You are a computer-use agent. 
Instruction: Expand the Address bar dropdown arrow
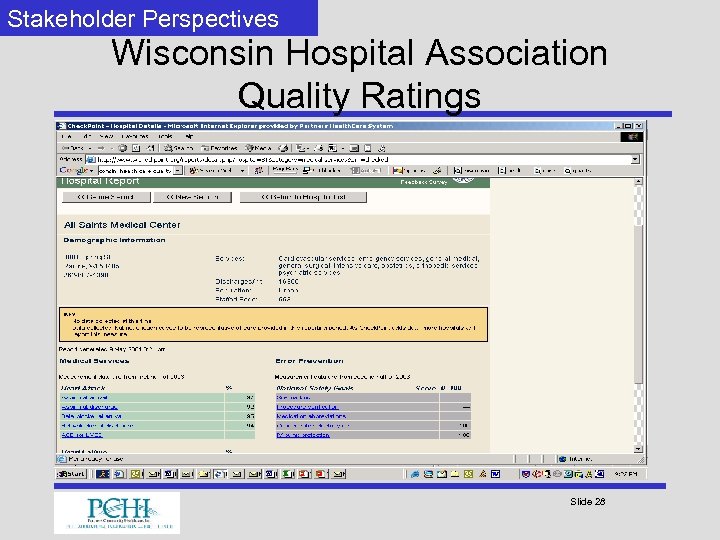click(x=635, y=159)
